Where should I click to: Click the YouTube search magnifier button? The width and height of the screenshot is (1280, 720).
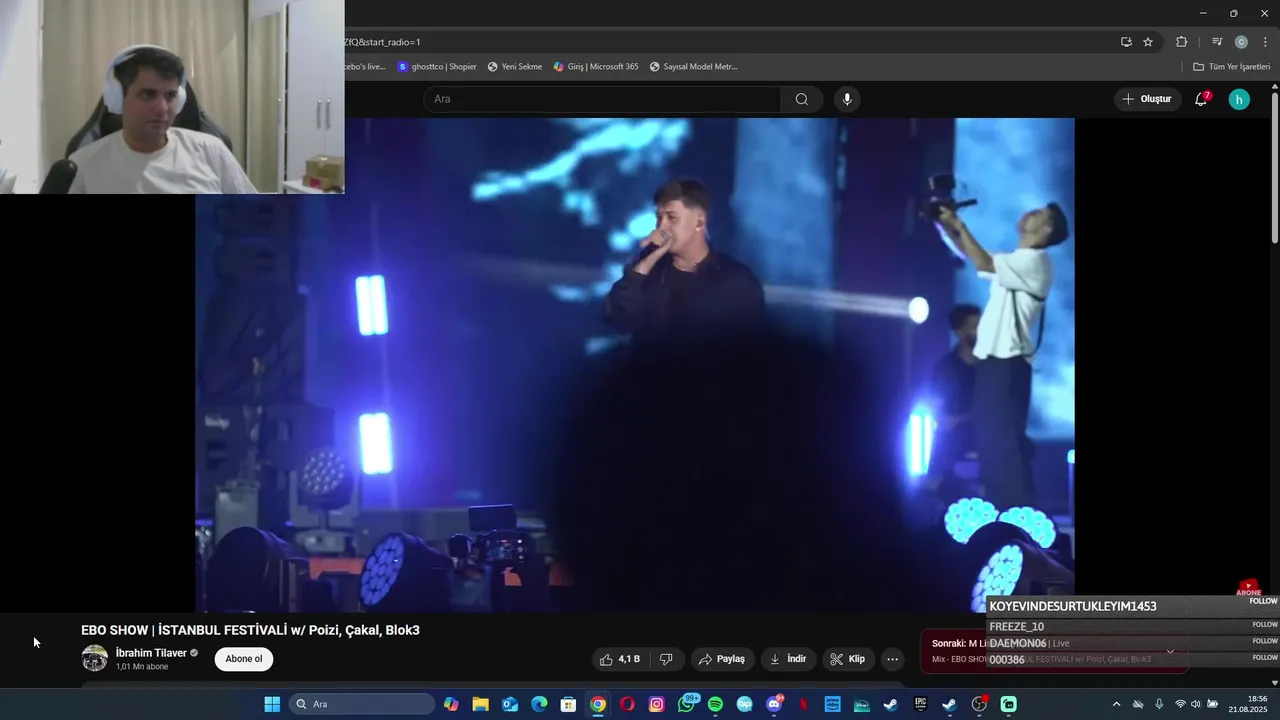[x=802, y=99]
